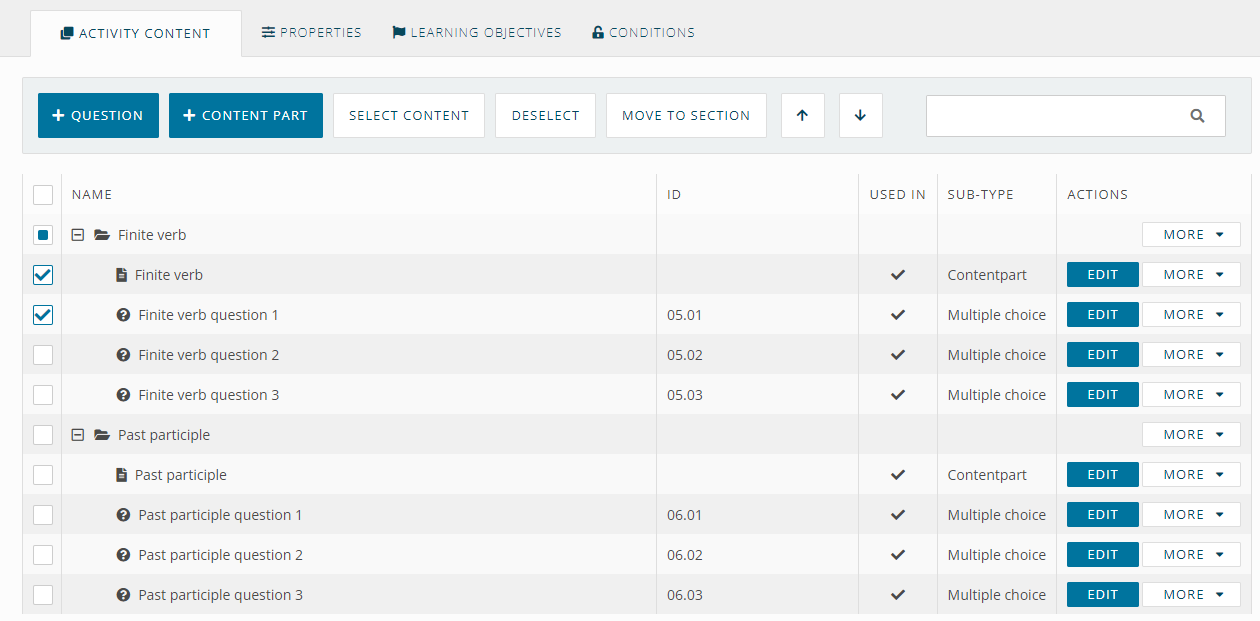Check Past participle question 3 checkbox
Screen dimensions: 1260x621
click(43, 595)
